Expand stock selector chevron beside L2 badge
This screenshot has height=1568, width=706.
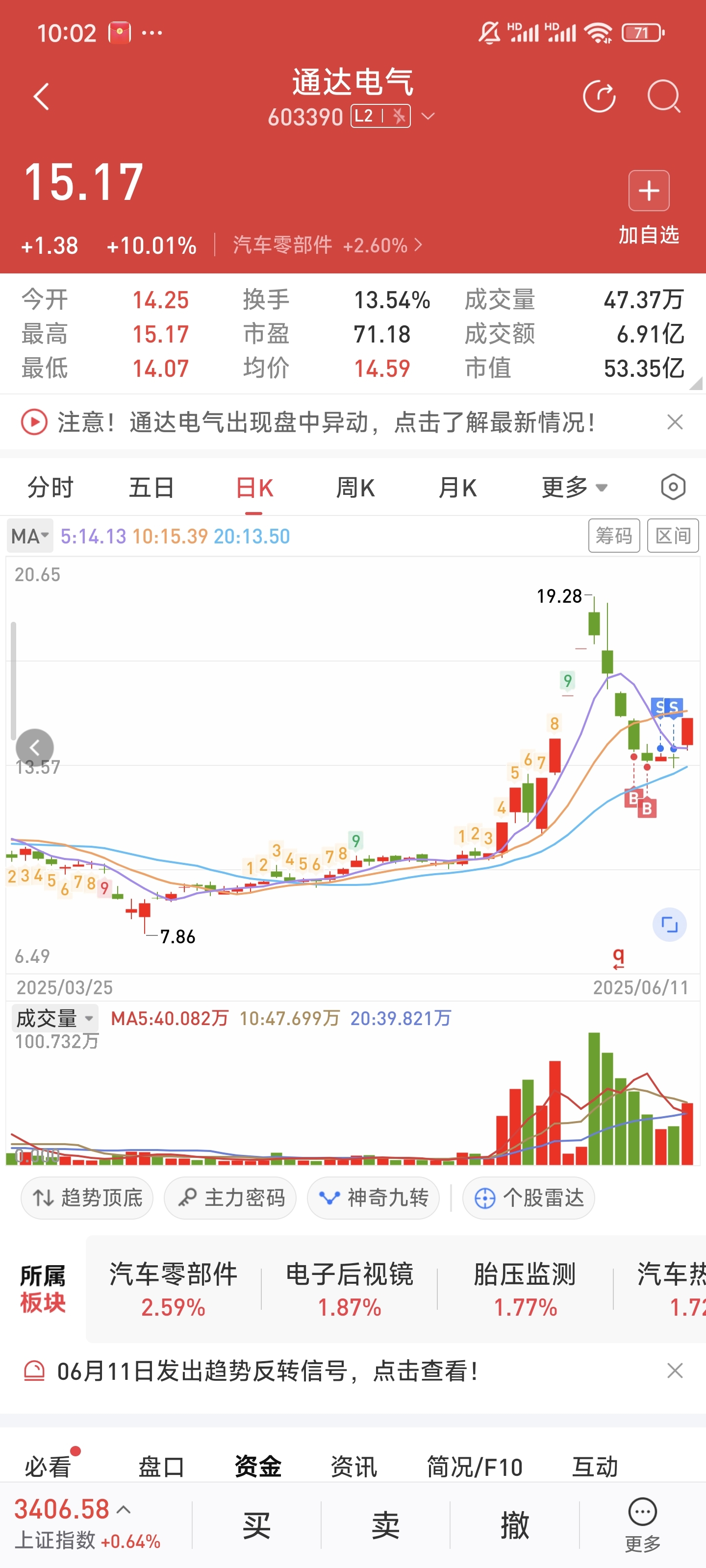click(x=428, y=116)
